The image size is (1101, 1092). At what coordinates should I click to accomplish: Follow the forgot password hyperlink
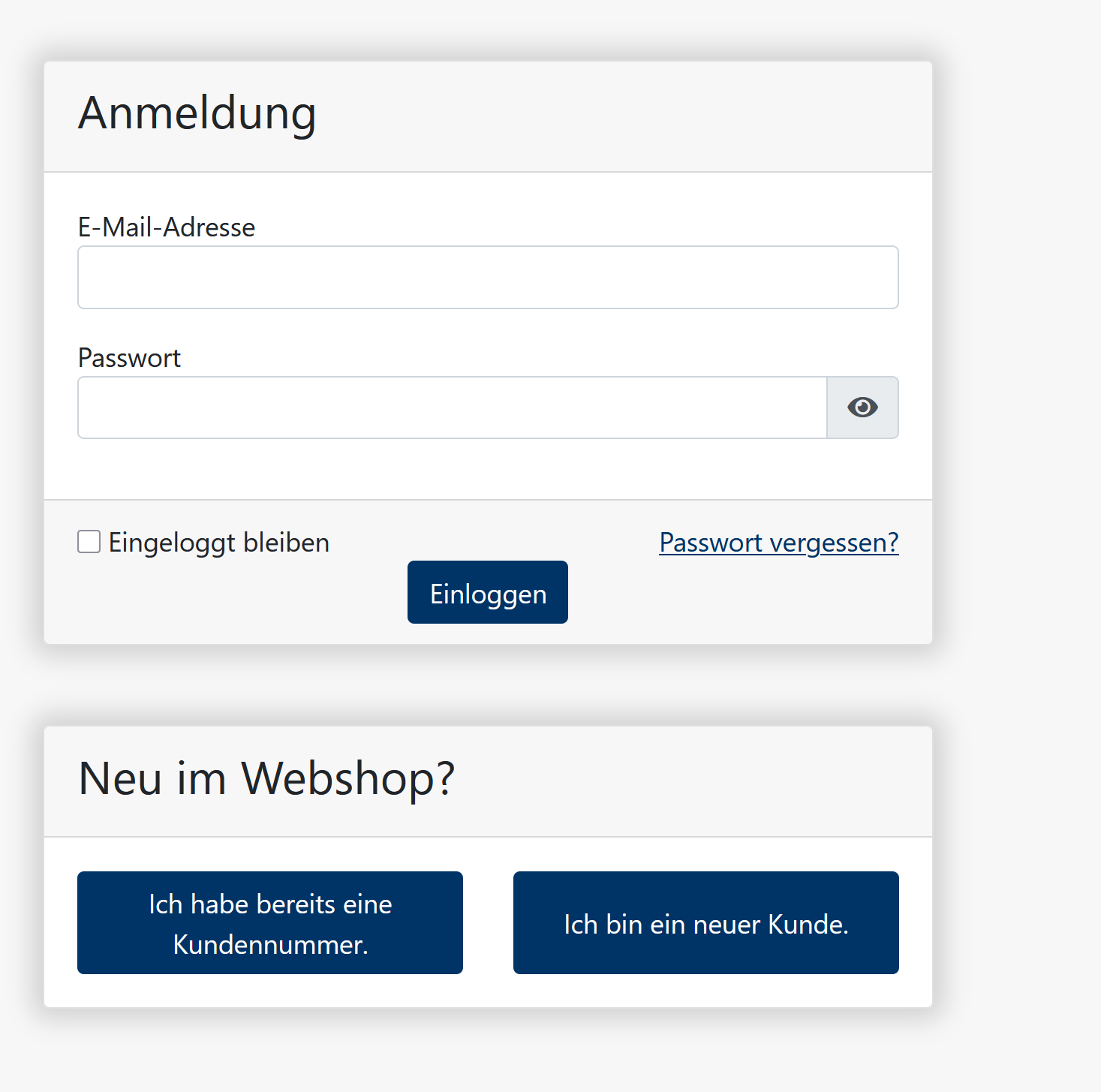click(x=778, y=542)
